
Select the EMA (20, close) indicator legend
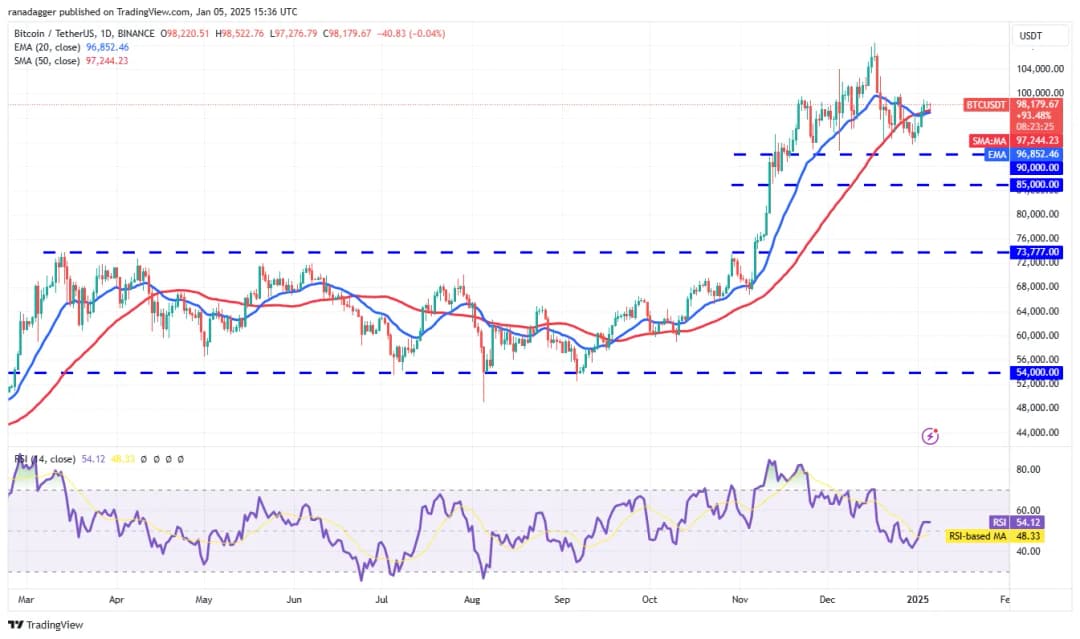tap(68, 47)
